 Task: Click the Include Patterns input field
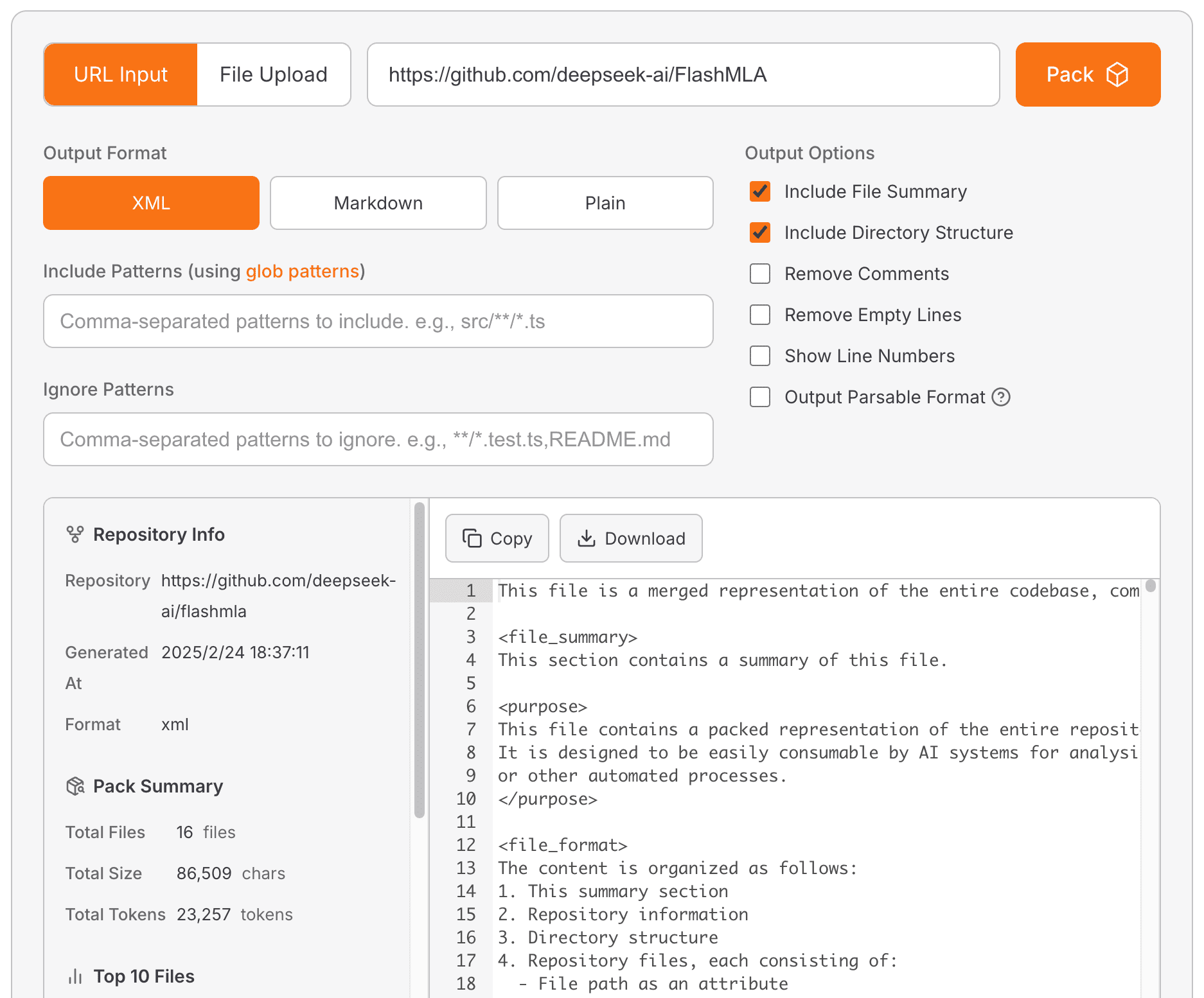point(378,321)
